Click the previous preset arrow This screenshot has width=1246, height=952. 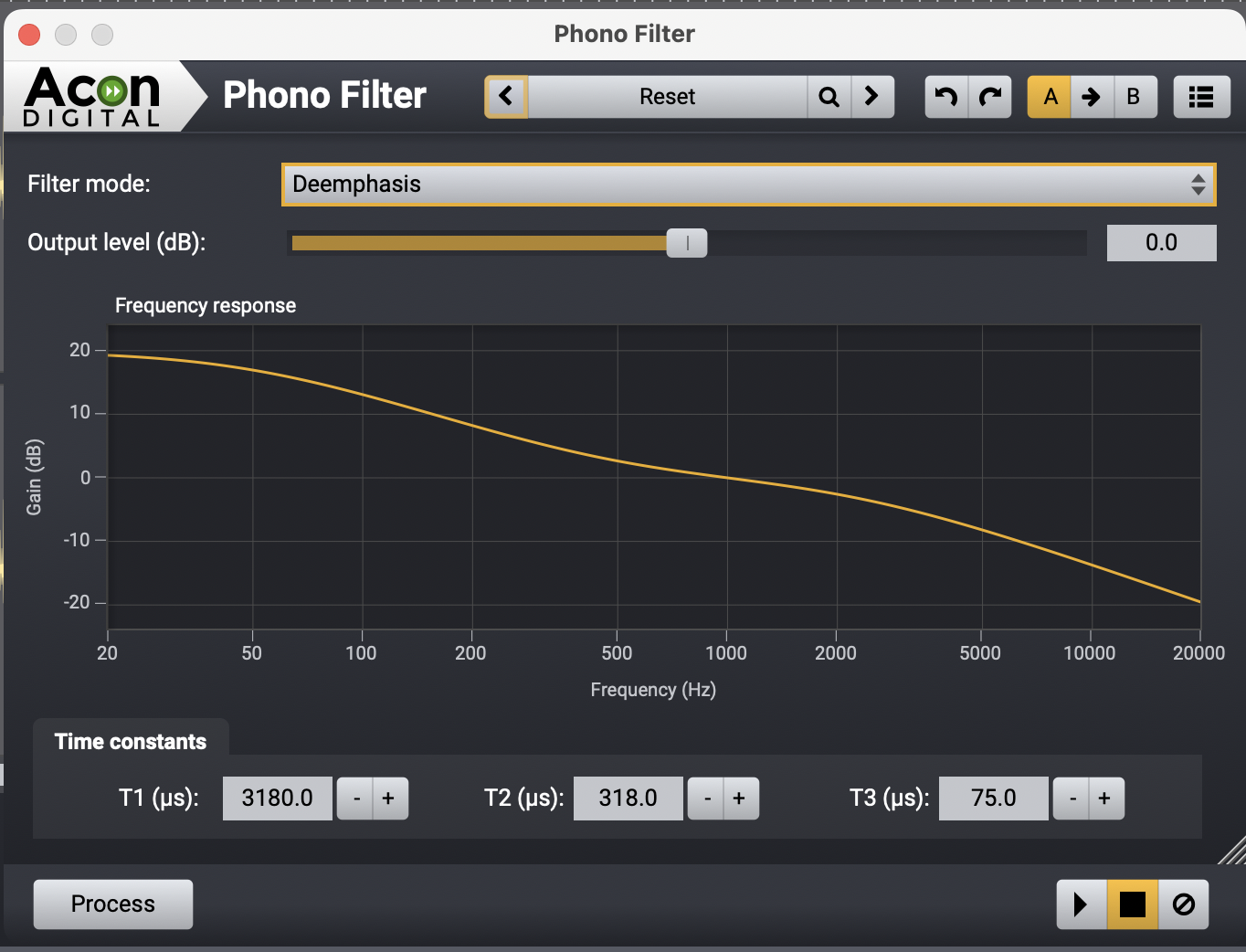click(x=506, y=97)
